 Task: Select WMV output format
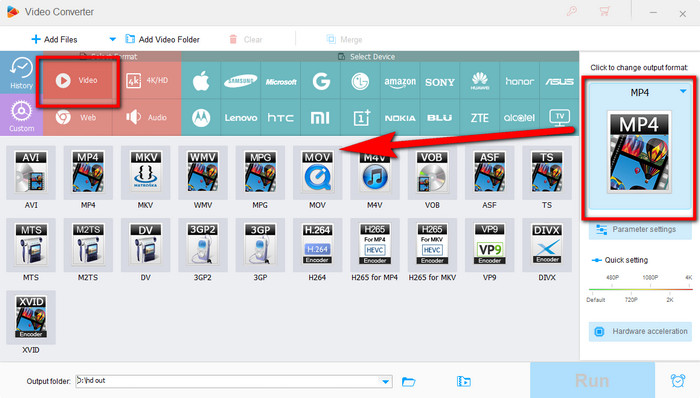tap(203, 172)
